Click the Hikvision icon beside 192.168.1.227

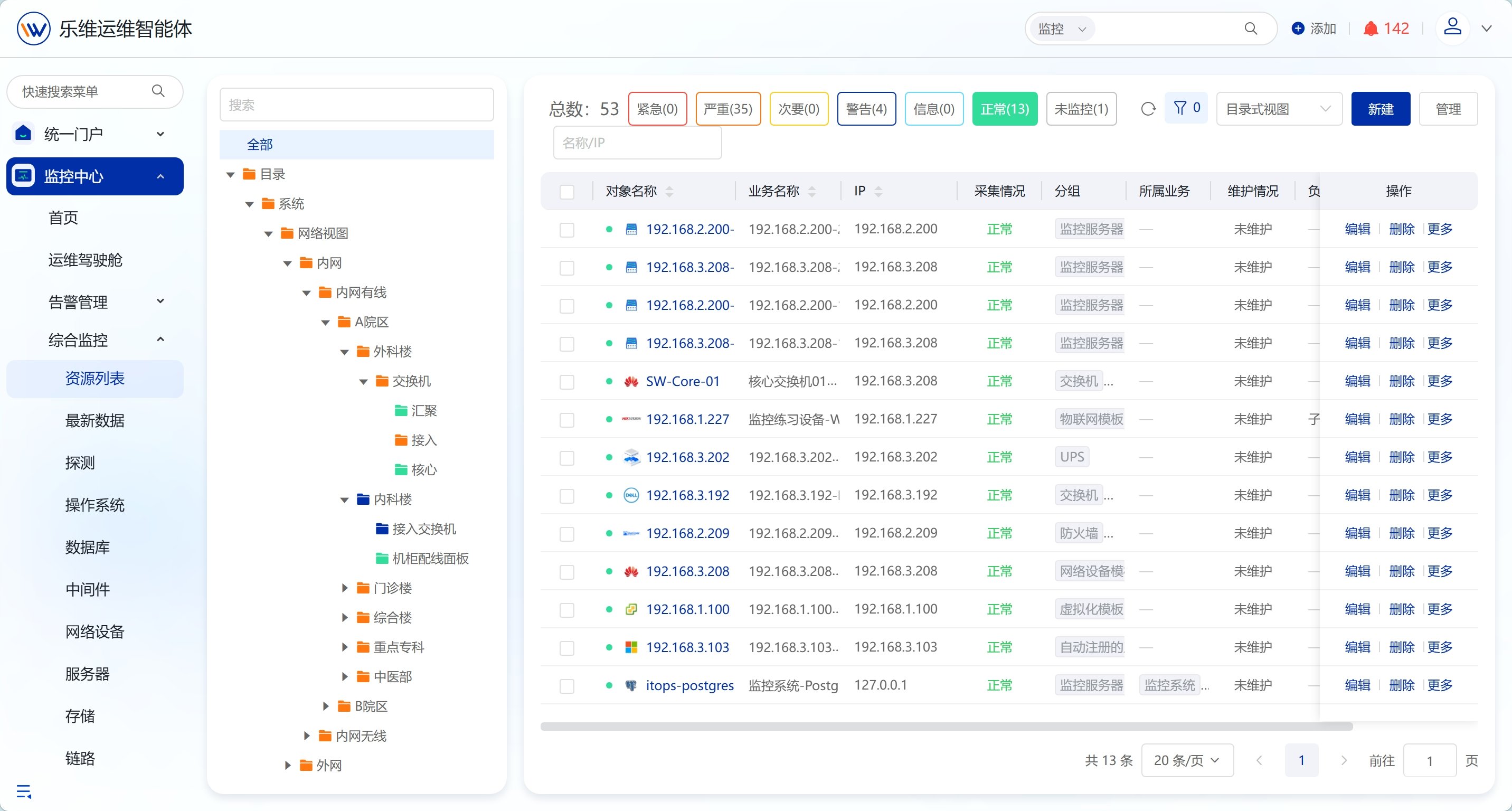pyautogui.click(x=631, y=419)
